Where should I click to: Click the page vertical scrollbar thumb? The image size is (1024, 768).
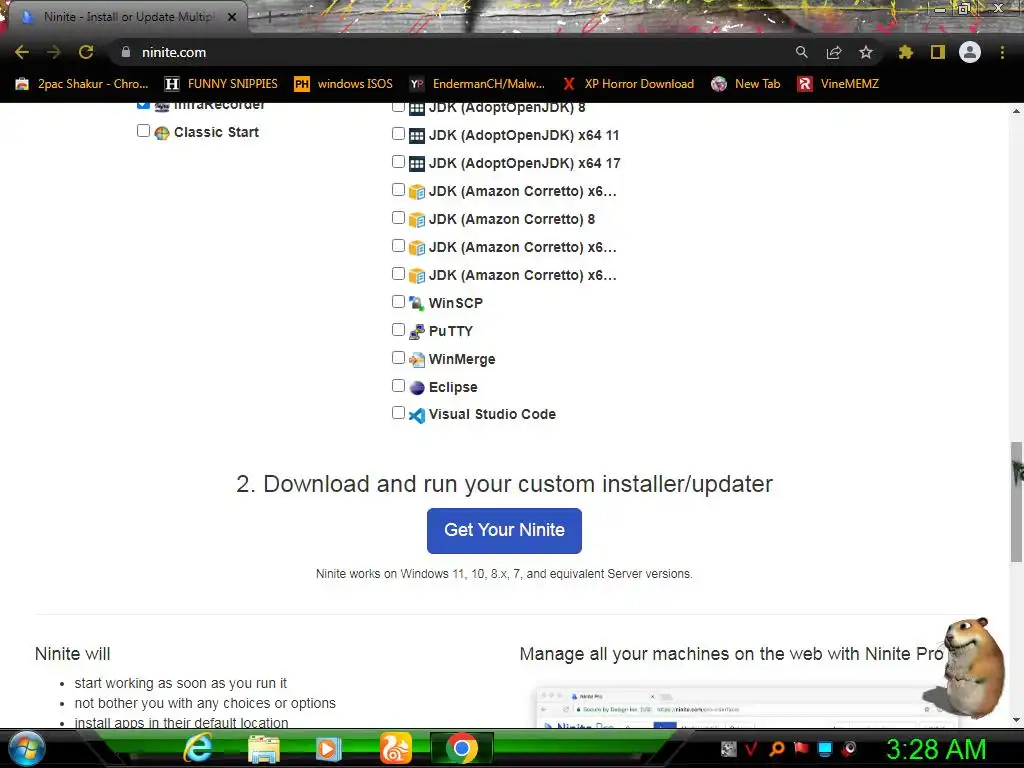[x=1016, y=502]
